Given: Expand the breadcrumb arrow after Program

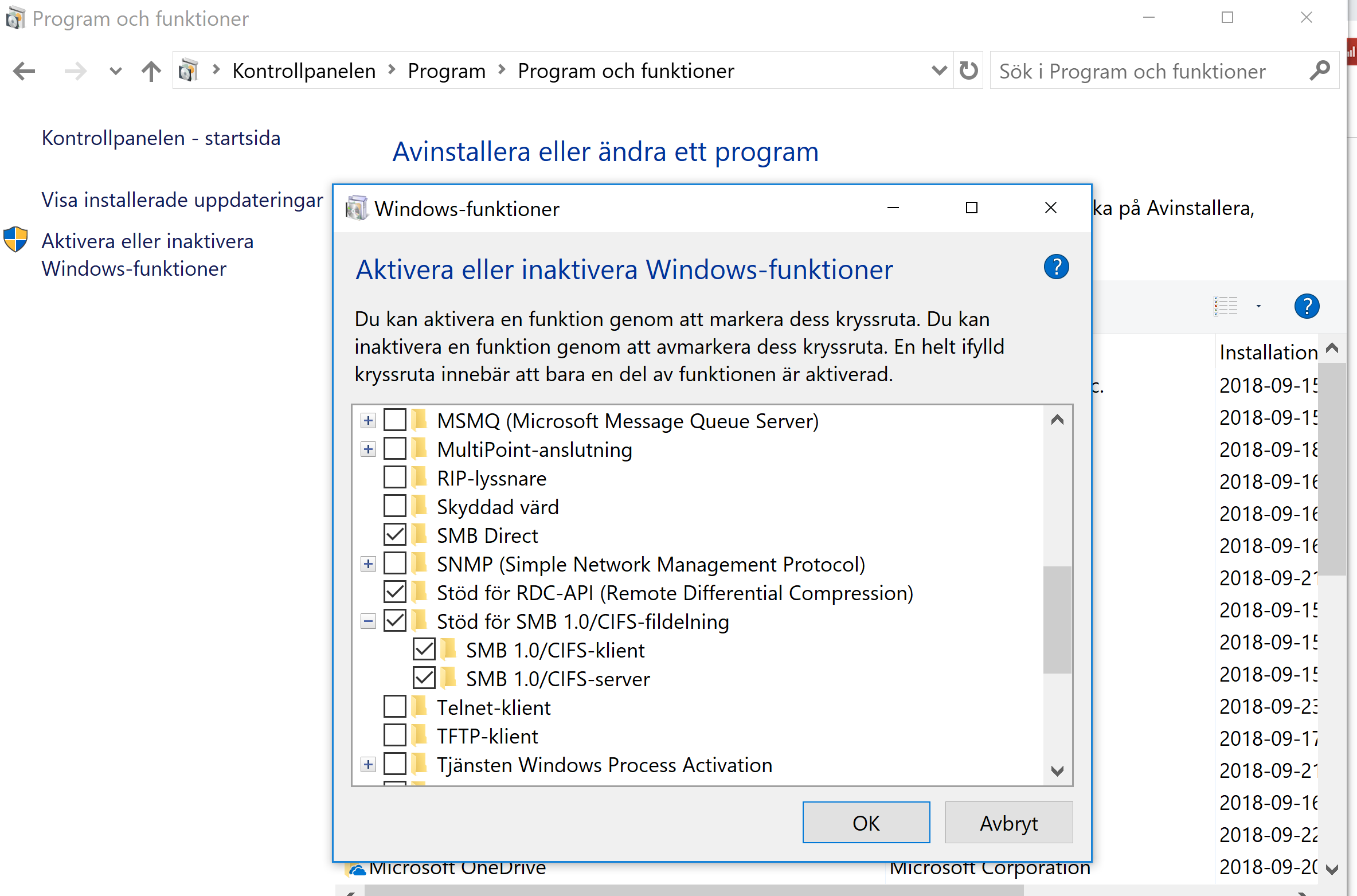Looking at the screenshot, I should [502, 70].
